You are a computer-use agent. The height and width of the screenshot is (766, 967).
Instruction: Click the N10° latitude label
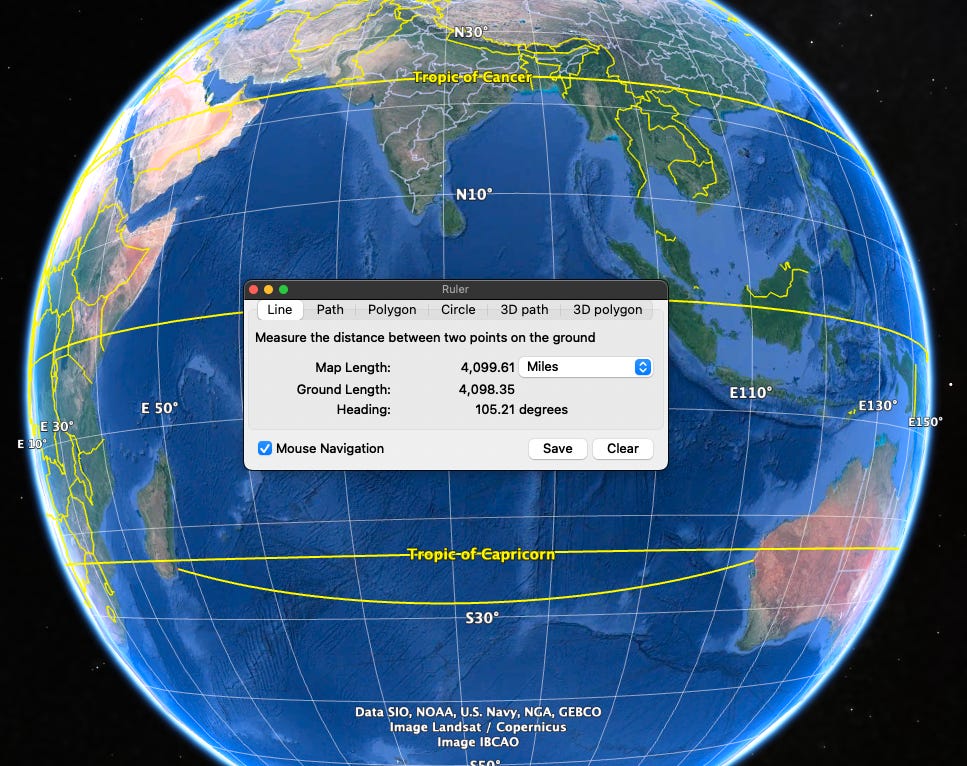point(474,195)
